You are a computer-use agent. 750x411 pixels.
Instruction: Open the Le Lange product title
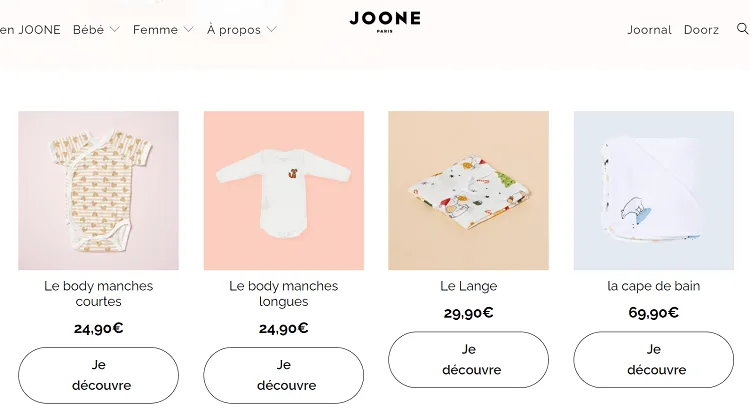(469, 286)
